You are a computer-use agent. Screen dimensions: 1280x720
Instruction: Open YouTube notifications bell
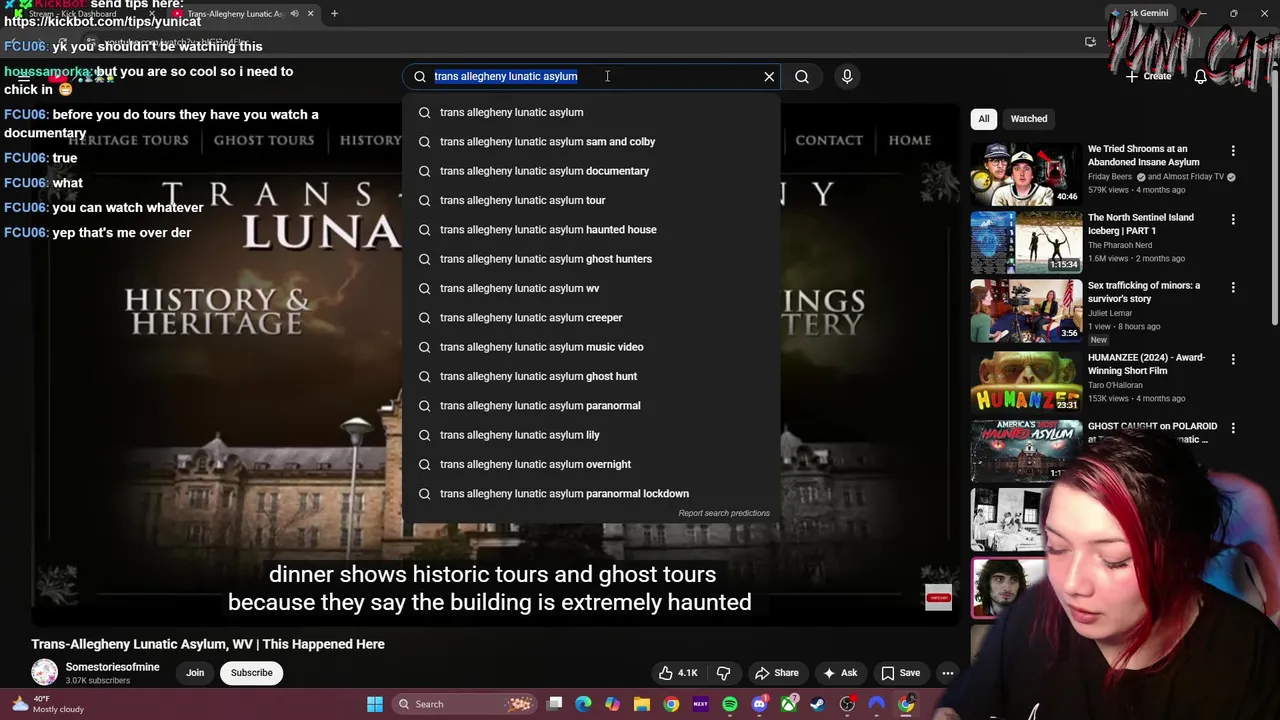1201,76
